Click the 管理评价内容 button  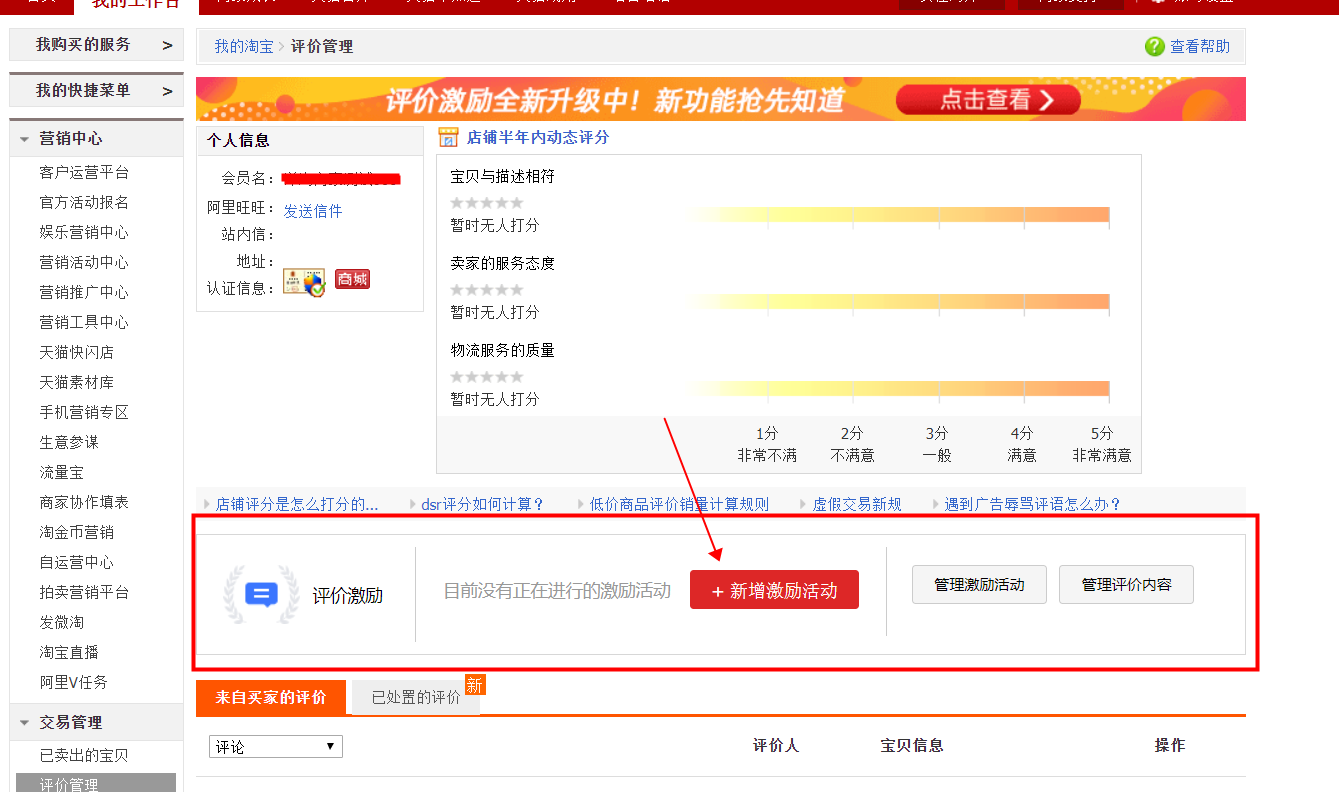pyautogui.click(x=1126, y=584)
